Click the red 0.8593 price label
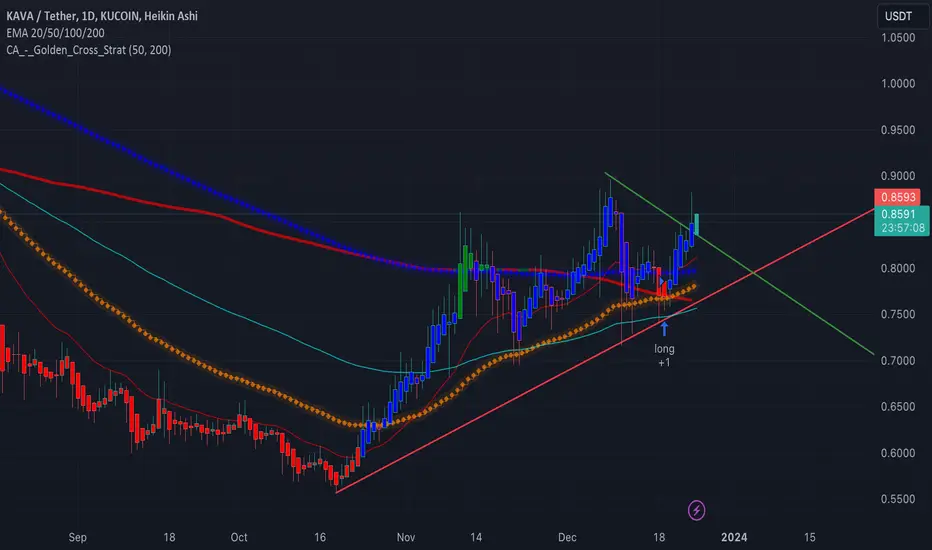This screenshot has height=550, width=932. pyautogui.click(x=898, y=197)
